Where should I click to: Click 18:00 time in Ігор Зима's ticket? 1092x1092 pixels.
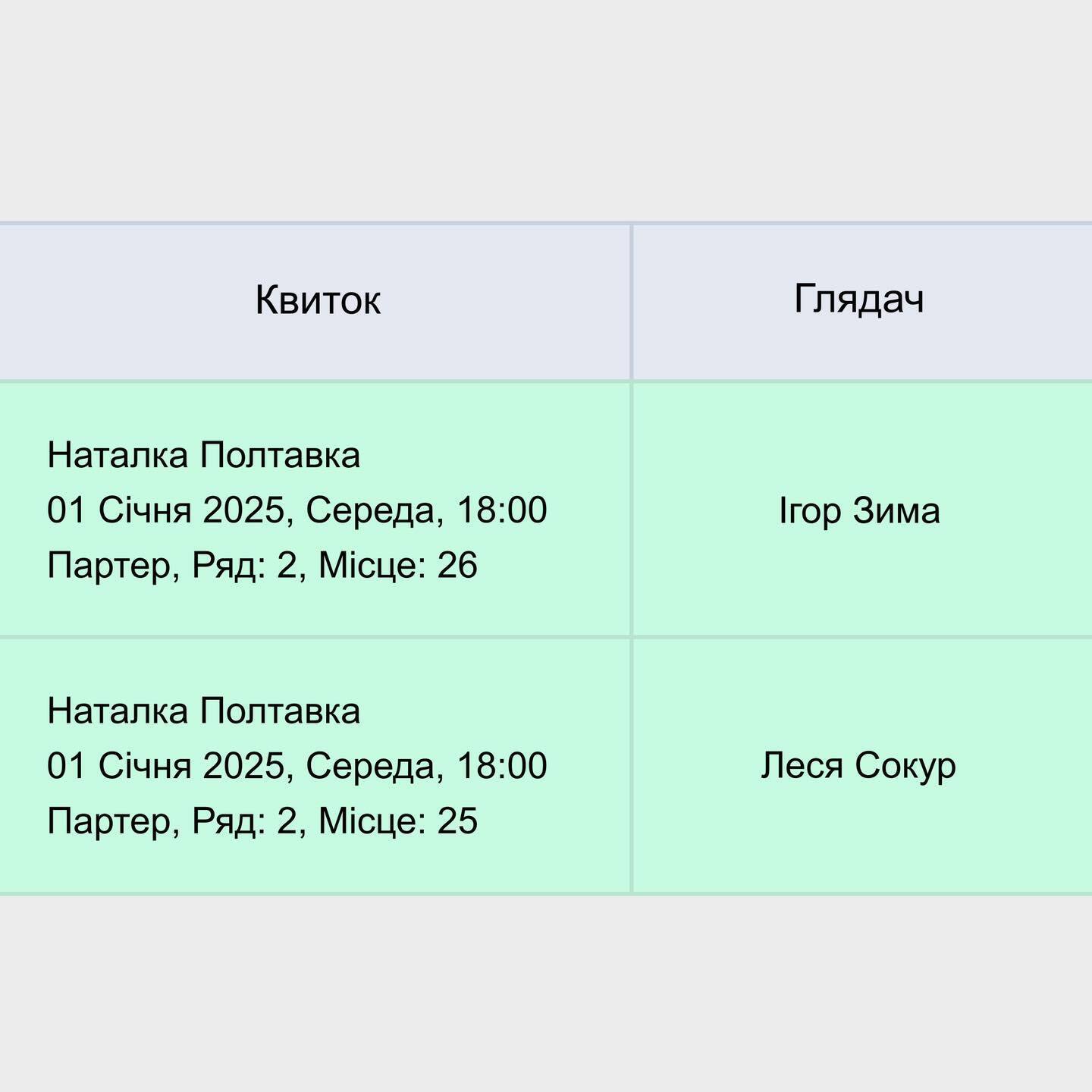point(502,510)
